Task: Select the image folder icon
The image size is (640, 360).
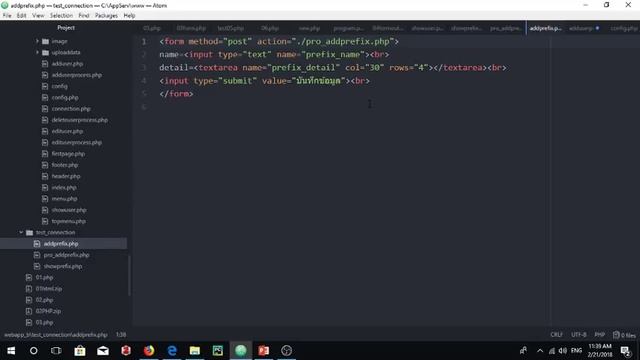Action: [x=45, y=41]
